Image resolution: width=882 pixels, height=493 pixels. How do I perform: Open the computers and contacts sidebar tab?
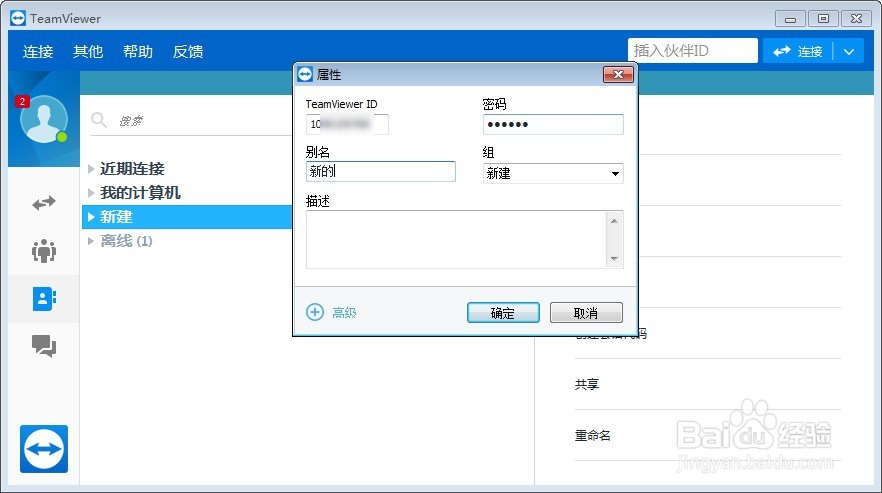(44, 299)
